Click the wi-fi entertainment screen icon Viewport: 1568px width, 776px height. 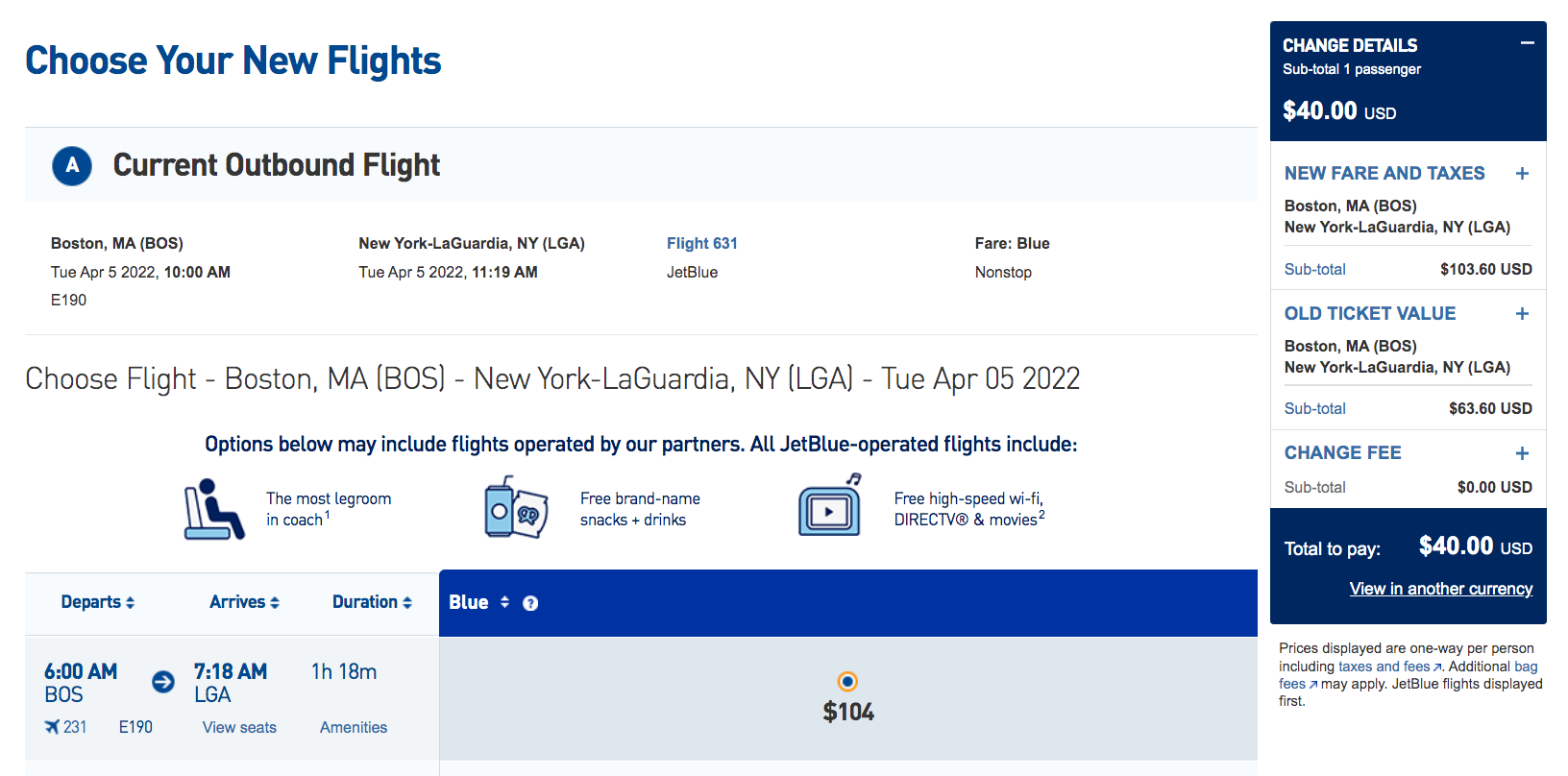coord(830,505)
